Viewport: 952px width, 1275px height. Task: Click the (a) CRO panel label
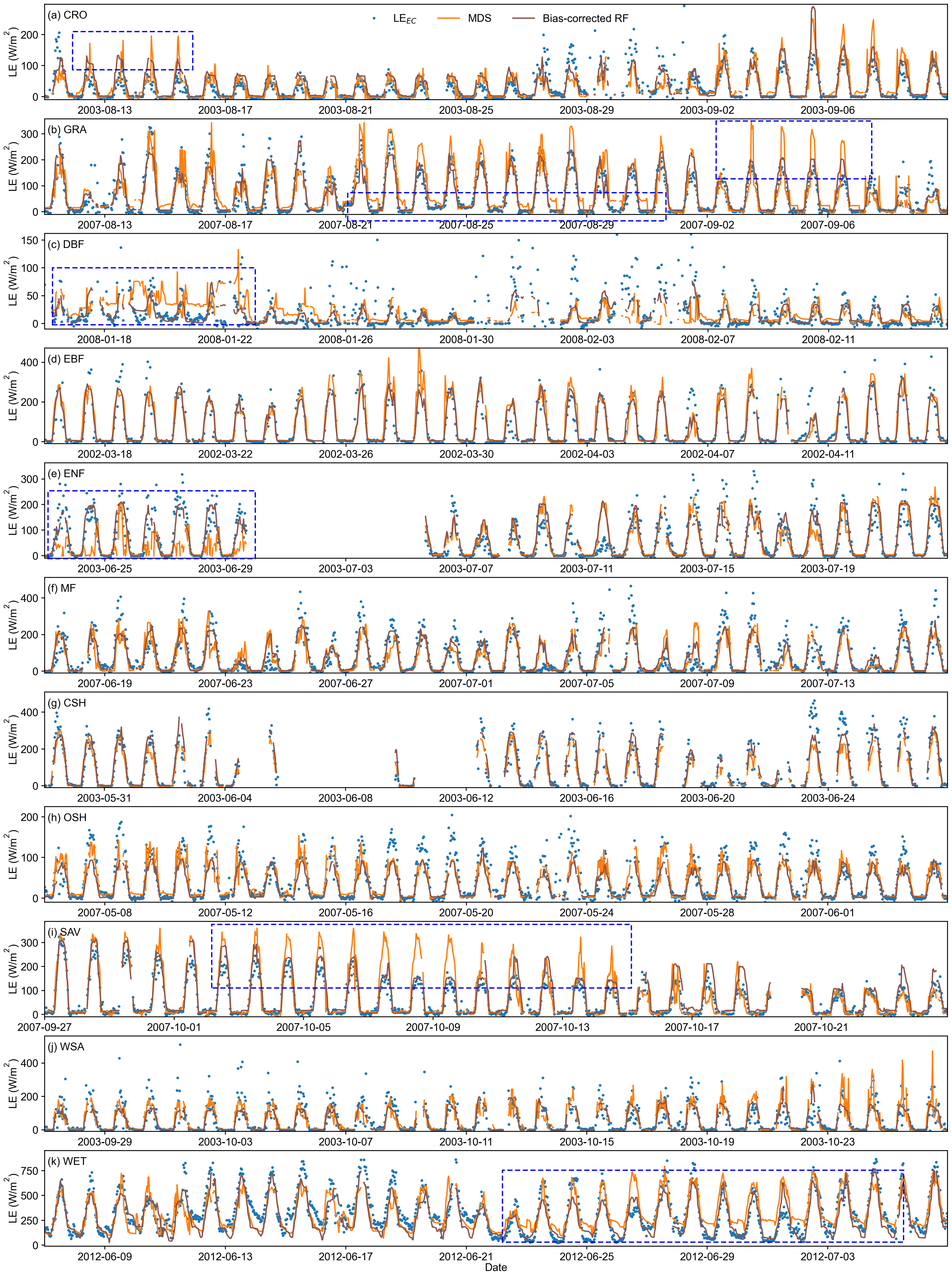pos(67,15)
